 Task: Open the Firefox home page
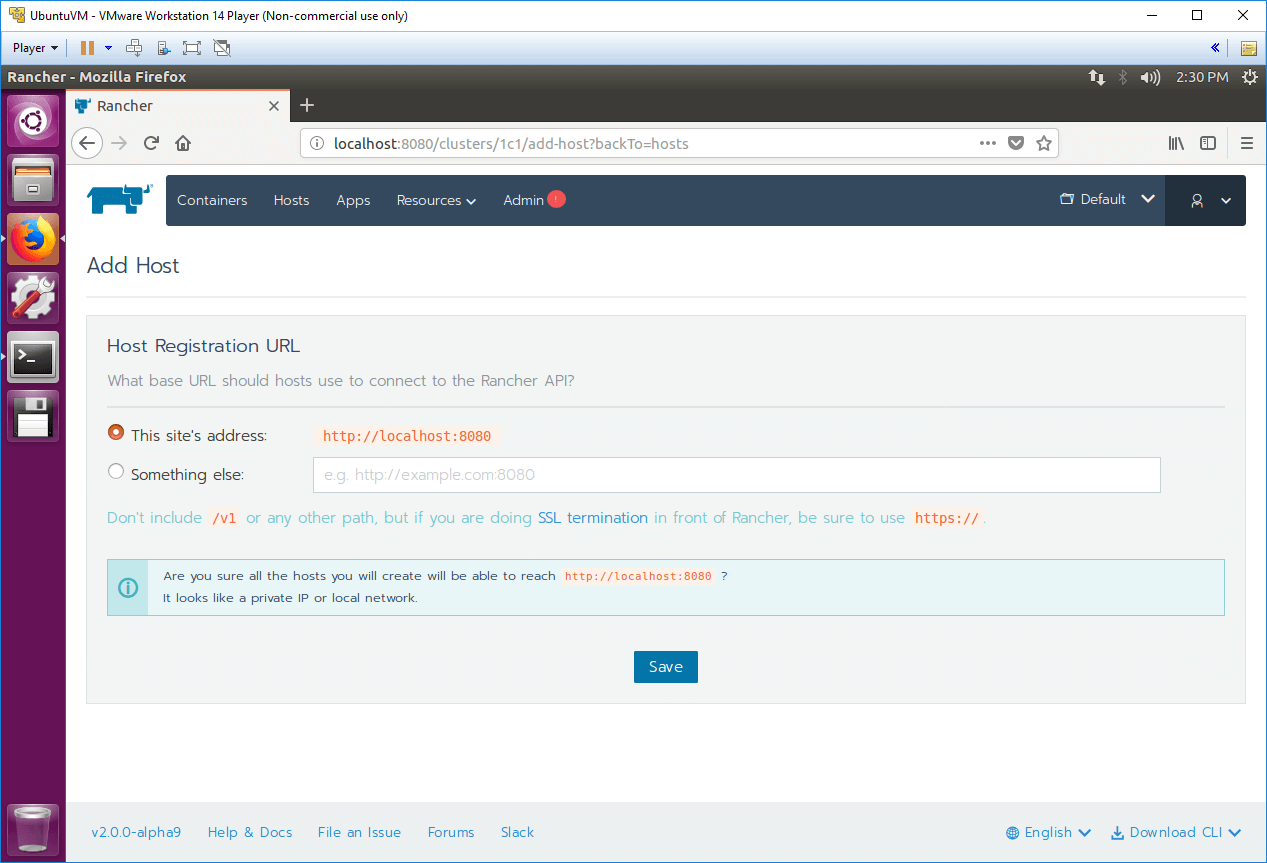point(183,143)
